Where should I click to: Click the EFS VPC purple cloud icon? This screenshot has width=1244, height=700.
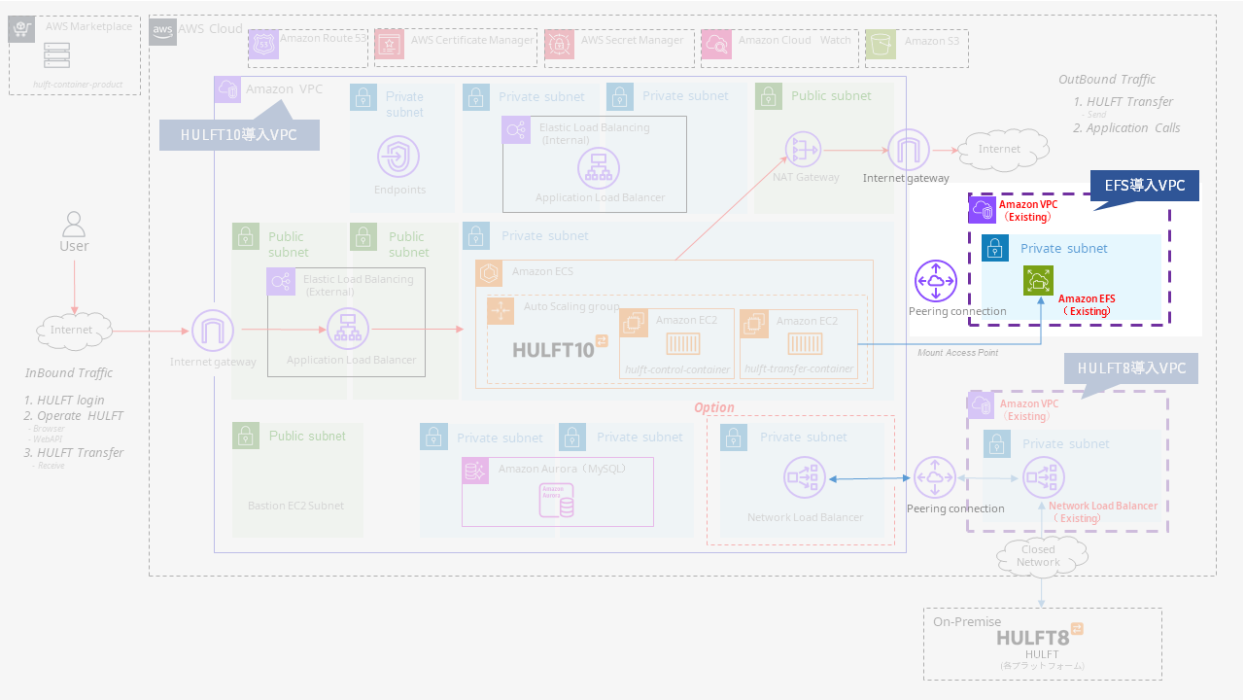(982, 210)
